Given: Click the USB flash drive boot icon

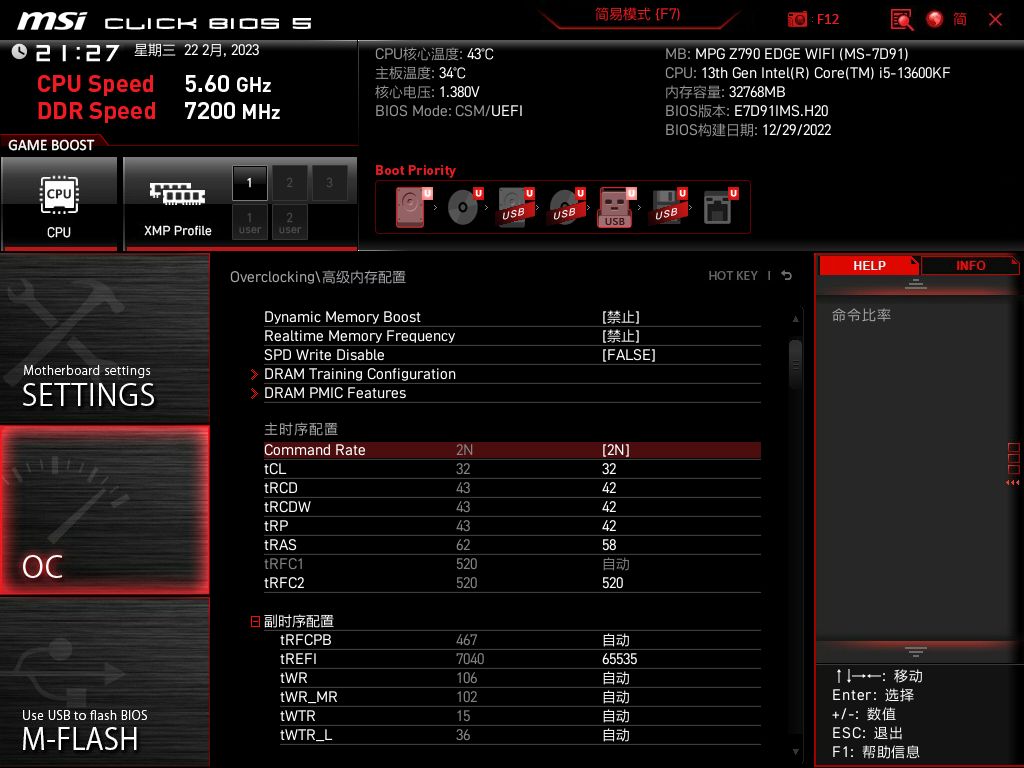Looking at the screenshot, I should [x=614, y=207].
